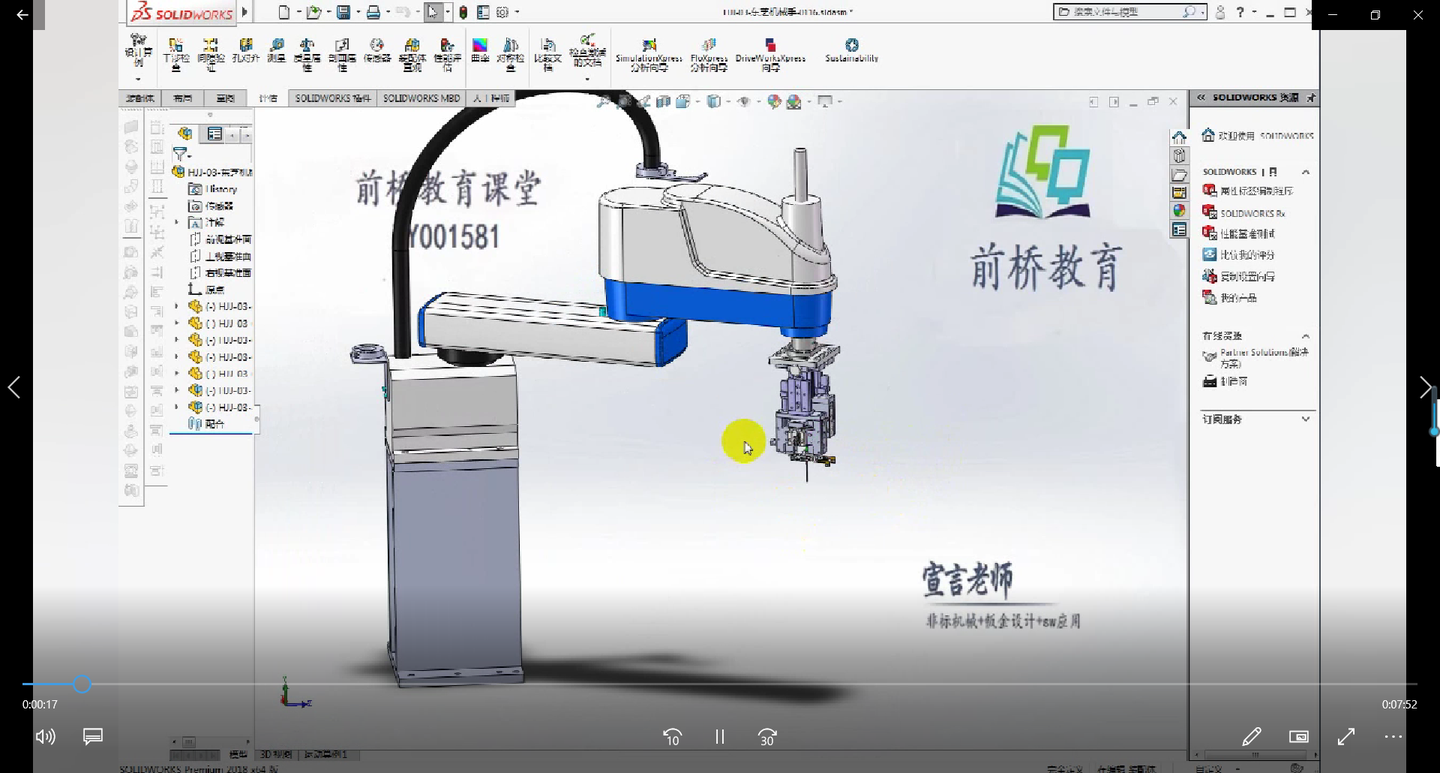
Task: Open SimulationXpress analysis wizard
Action: [x=649, y=54]
